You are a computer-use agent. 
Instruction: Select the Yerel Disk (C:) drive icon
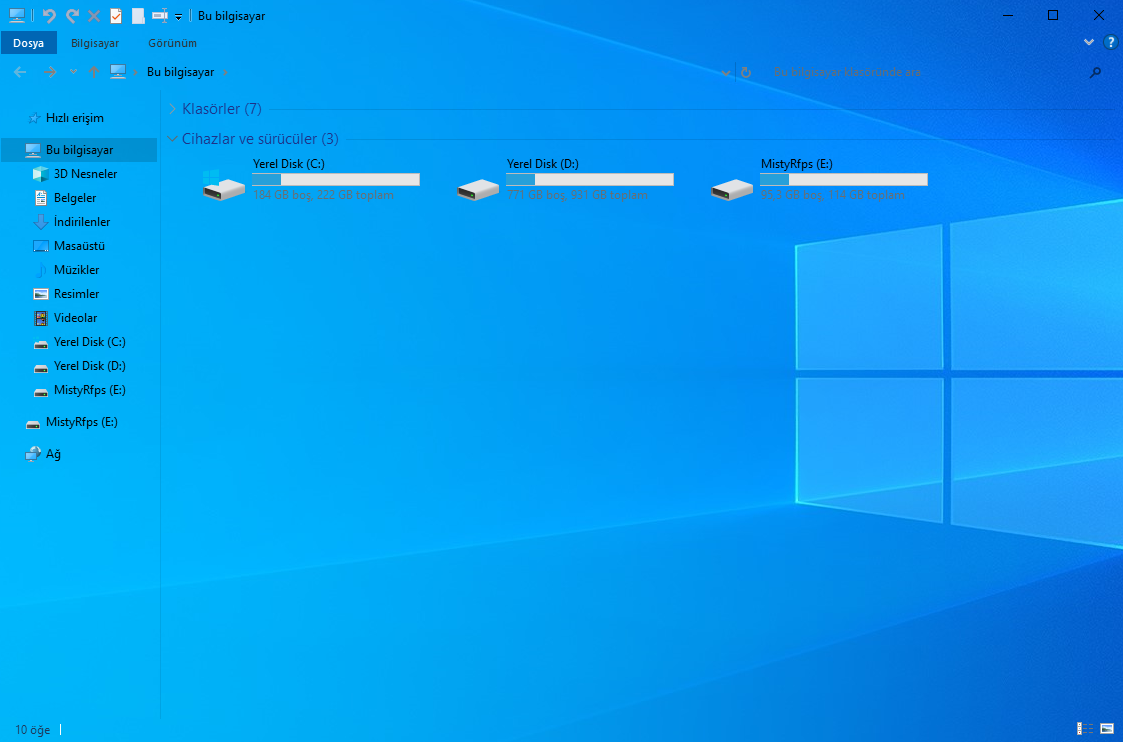(223, 185)
